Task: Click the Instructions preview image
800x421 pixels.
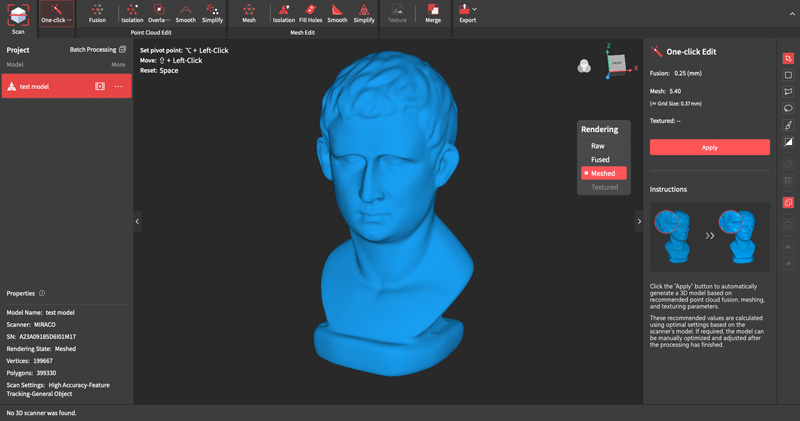Action: 710,237
